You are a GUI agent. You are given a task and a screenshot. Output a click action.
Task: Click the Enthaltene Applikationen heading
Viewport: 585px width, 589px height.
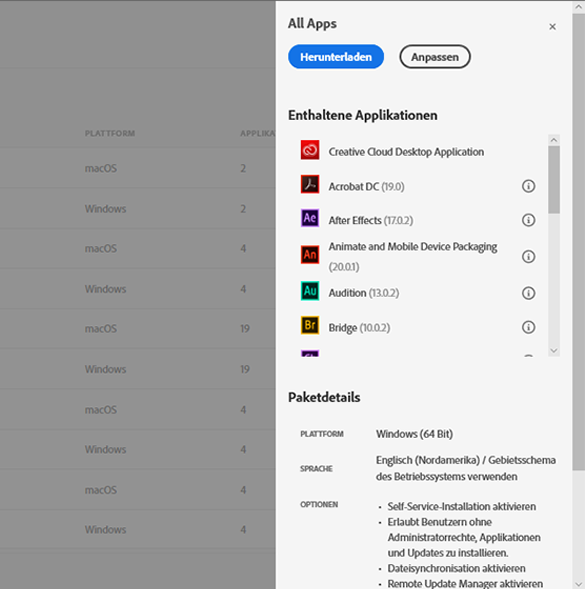[x=363, y=115]
